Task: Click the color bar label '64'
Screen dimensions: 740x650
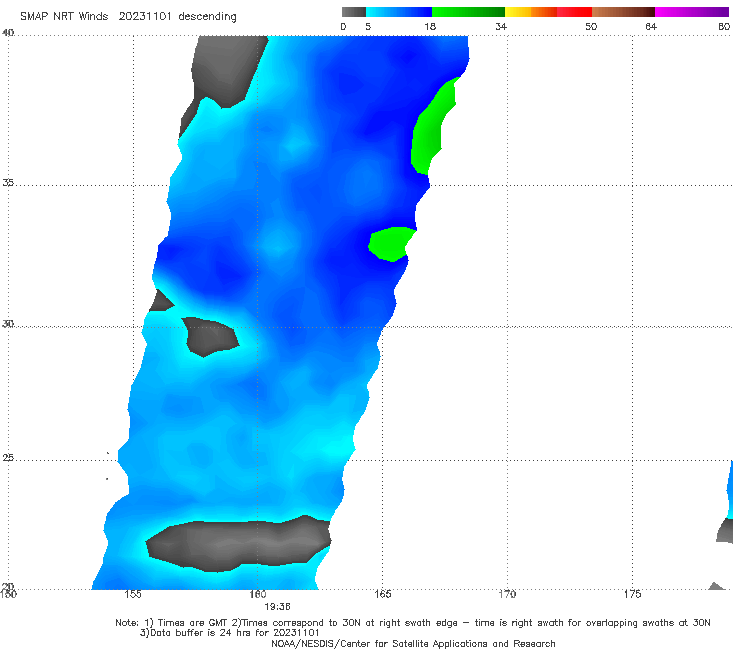Action: 651,26
